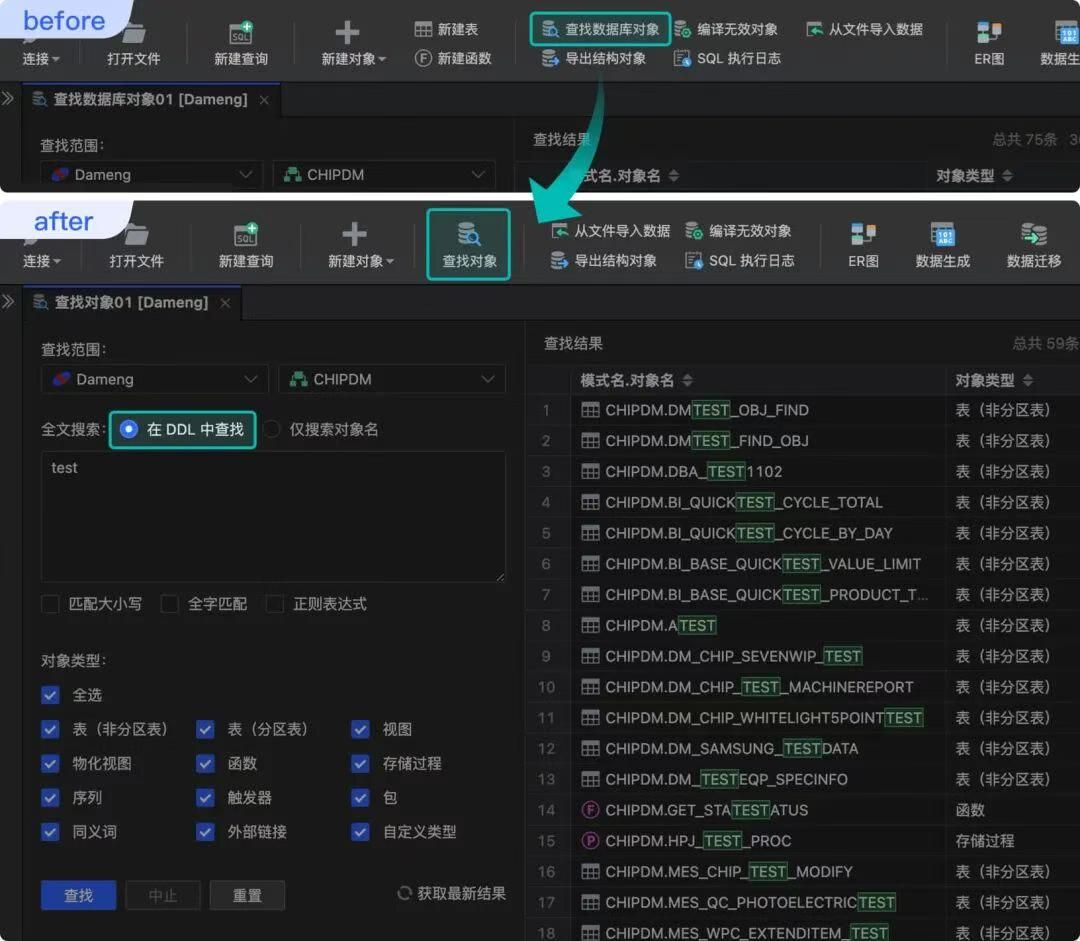The image size is (1080, 941).
Task: Open Dameng dropdown in after panel
Action: [154, 380]
